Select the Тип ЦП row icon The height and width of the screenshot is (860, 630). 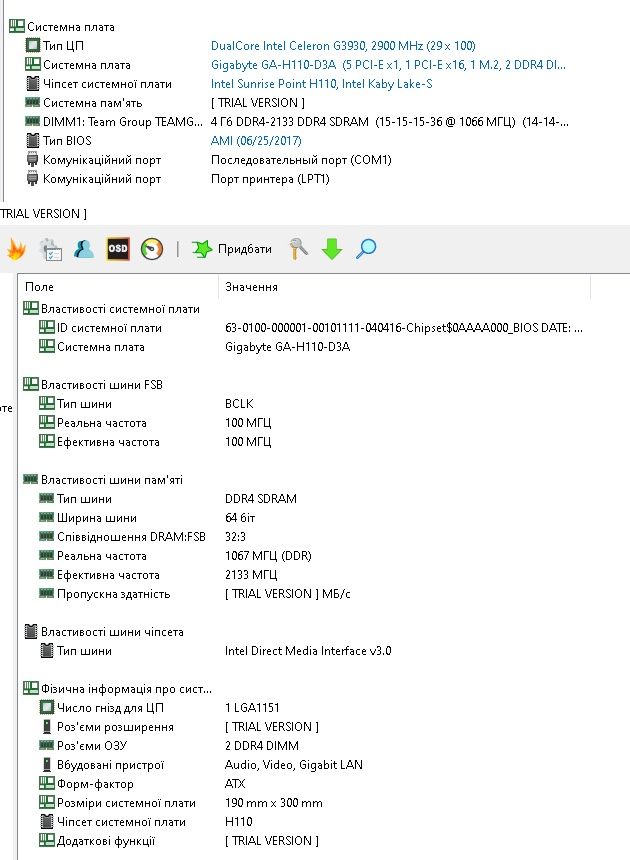pos(33,45)
